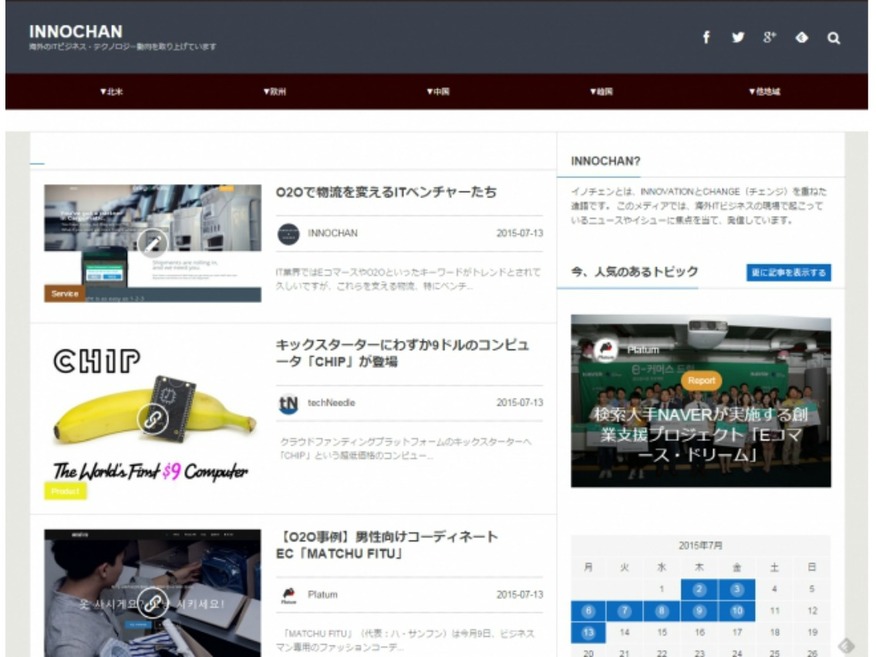This screenshot has height=657, width=876.
Task: Select calendar day 3
Action: (737, 589)
